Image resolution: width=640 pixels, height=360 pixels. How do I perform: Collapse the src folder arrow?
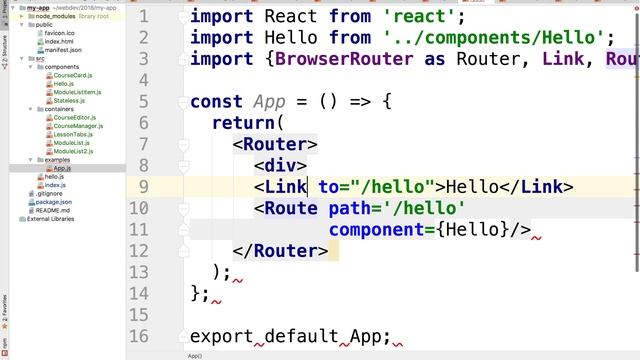(x=22, y=59)
